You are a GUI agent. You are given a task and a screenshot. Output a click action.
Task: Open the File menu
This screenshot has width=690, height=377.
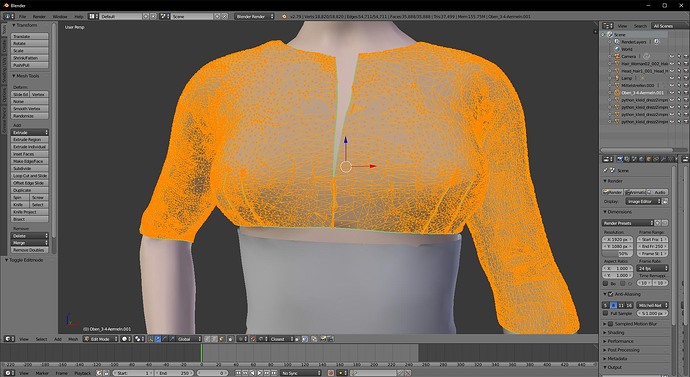[x=22, y=16]
